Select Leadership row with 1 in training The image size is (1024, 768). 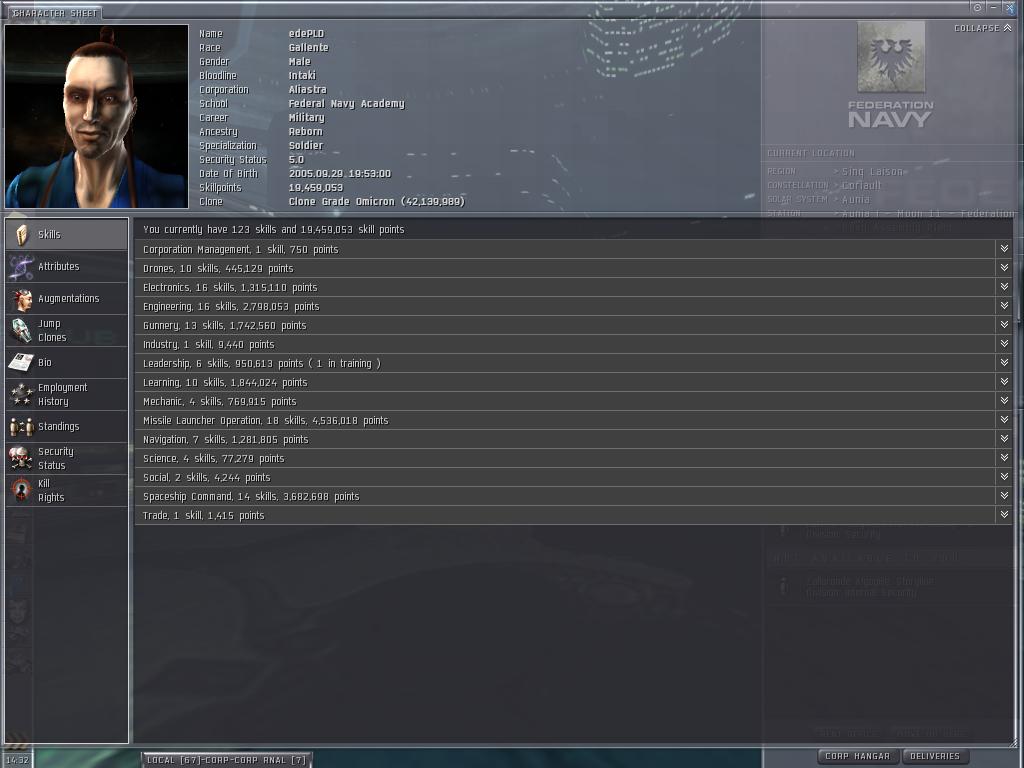(x=262, y=363)
